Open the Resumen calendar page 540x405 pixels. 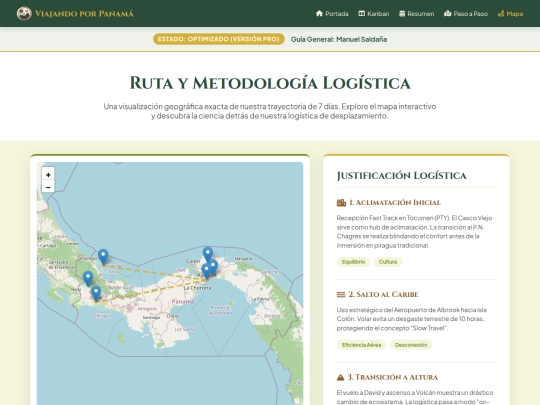click(x=416, y=14)
